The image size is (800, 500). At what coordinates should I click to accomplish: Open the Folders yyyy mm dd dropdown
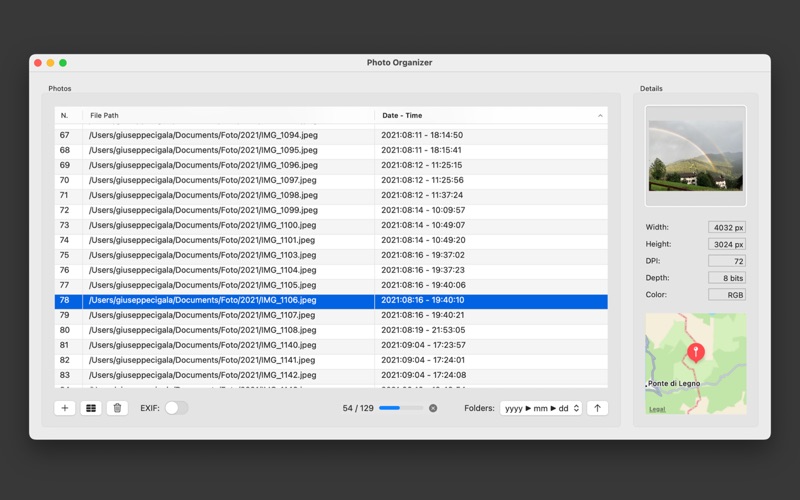point(541,408)
